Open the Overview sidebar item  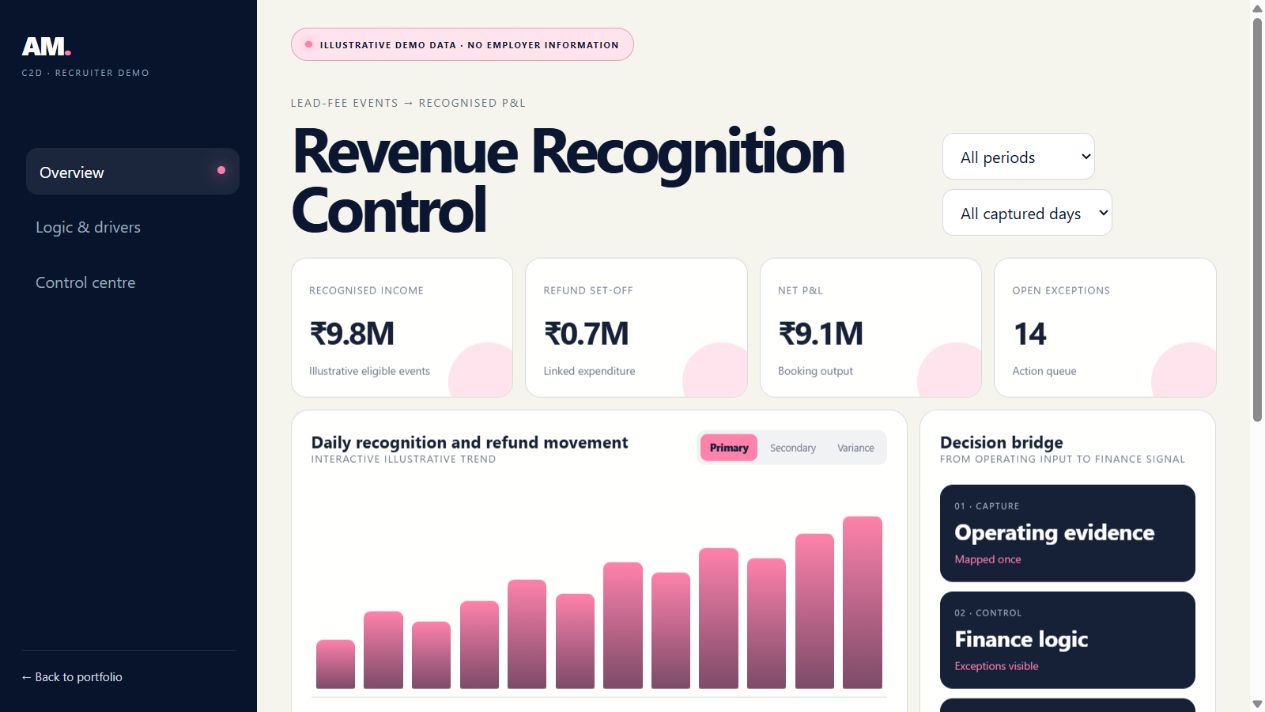tap(133, 172)
